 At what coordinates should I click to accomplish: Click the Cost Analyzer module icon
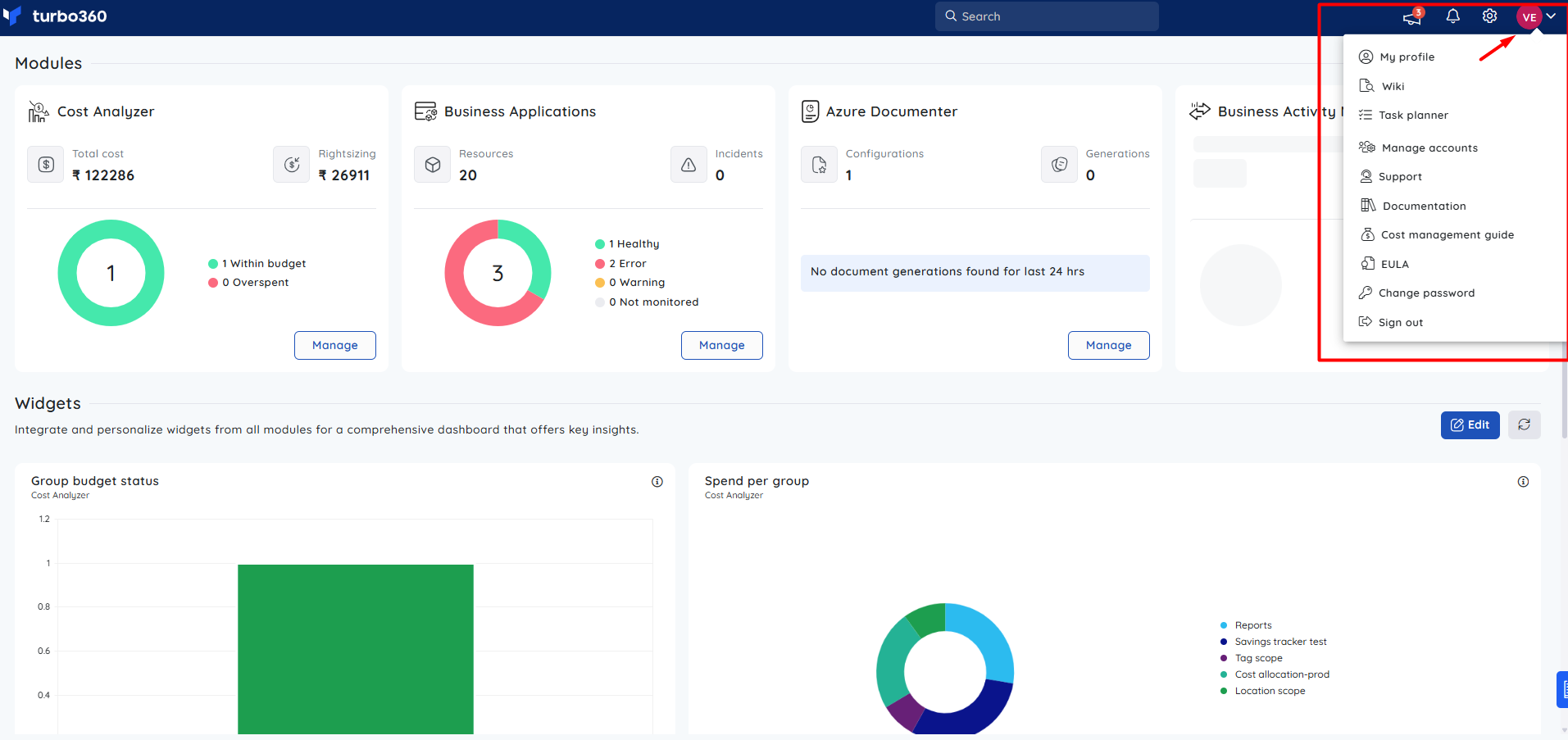pyautogui.click(x=39, y=111)
